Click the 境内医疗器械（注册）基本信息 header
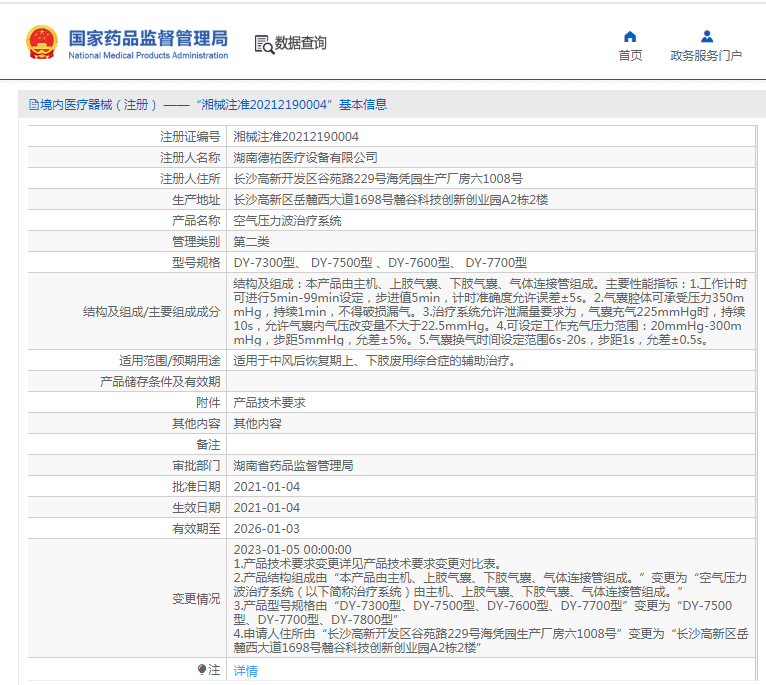This screenshot has width=766, height=685. pos(208,105)
